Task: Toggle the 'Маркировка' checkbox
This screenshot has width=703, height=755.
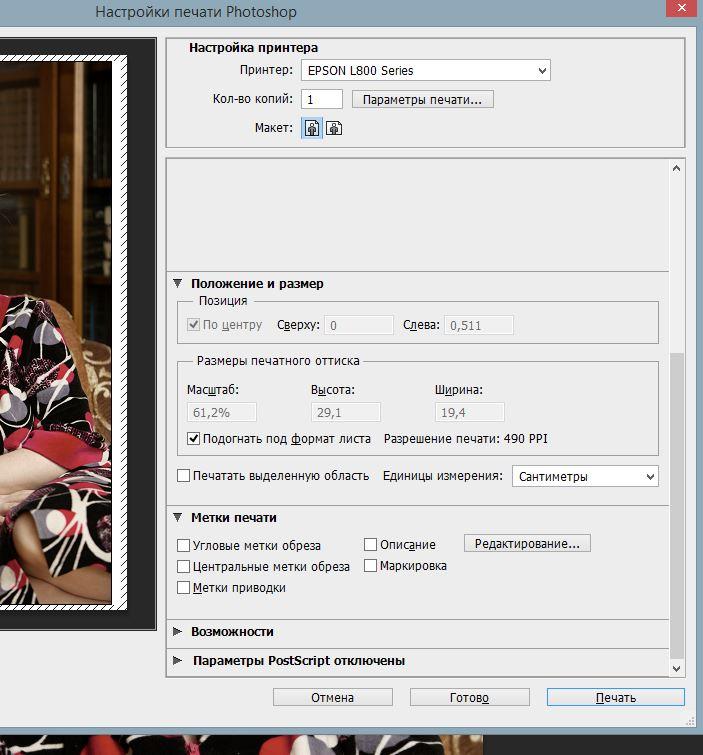Action: 370,565
